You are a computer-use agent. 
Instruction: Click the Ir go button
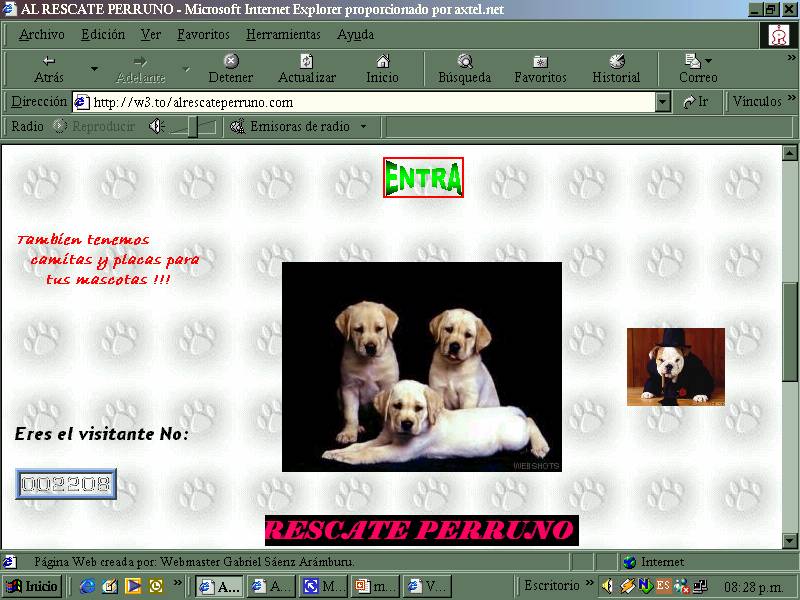pos(696,102)
